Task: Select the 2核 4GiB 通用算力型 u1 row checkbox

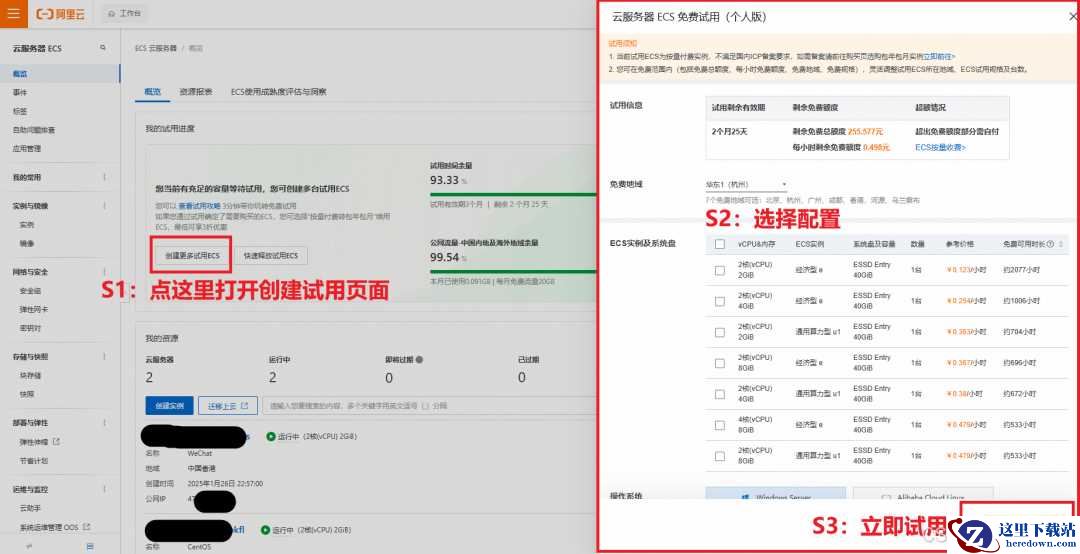Action: click(x=720, y=394)
